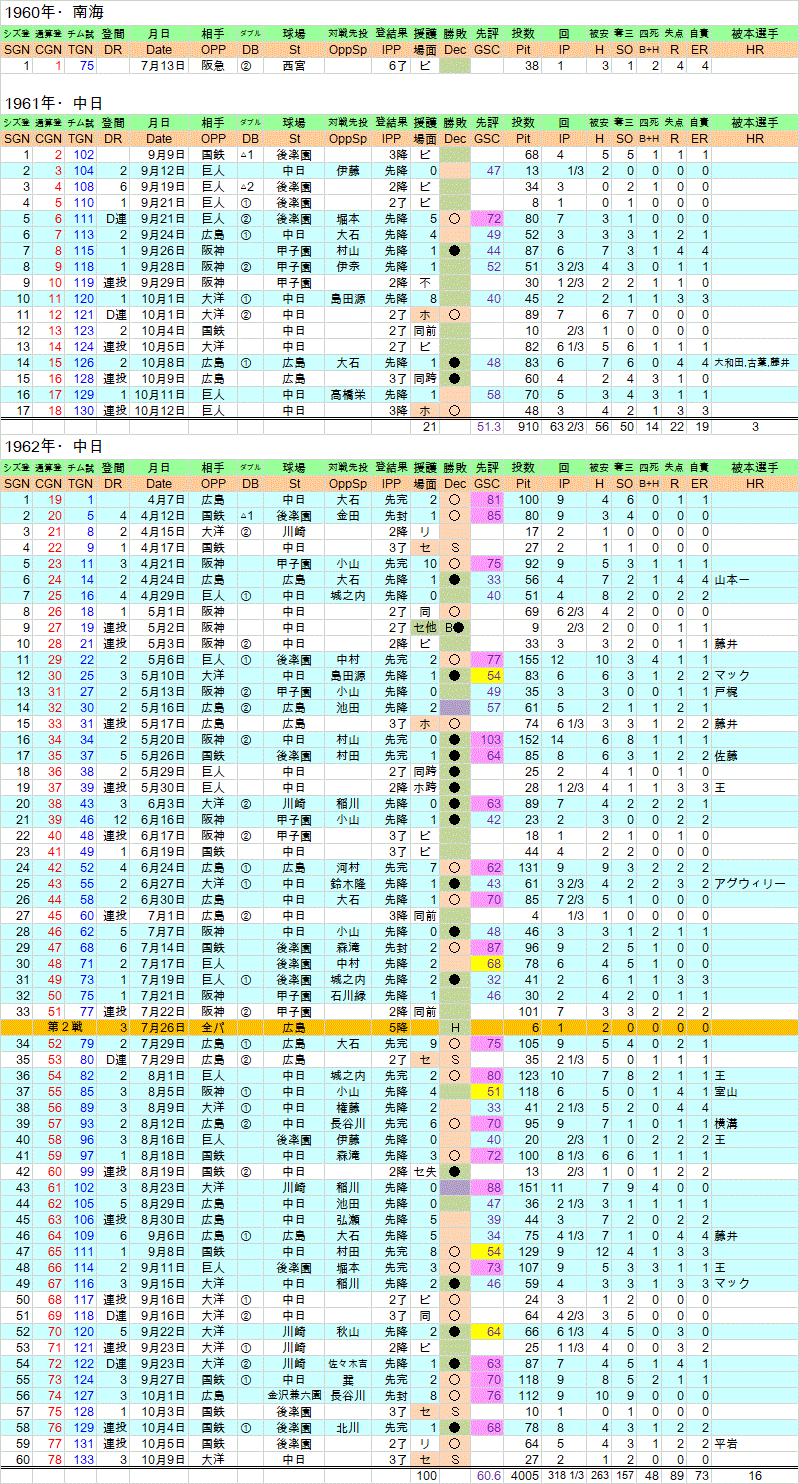Click the home run cell "横溝"
The width and height of the screenshot is (799, 1484).
(726, 1124)
